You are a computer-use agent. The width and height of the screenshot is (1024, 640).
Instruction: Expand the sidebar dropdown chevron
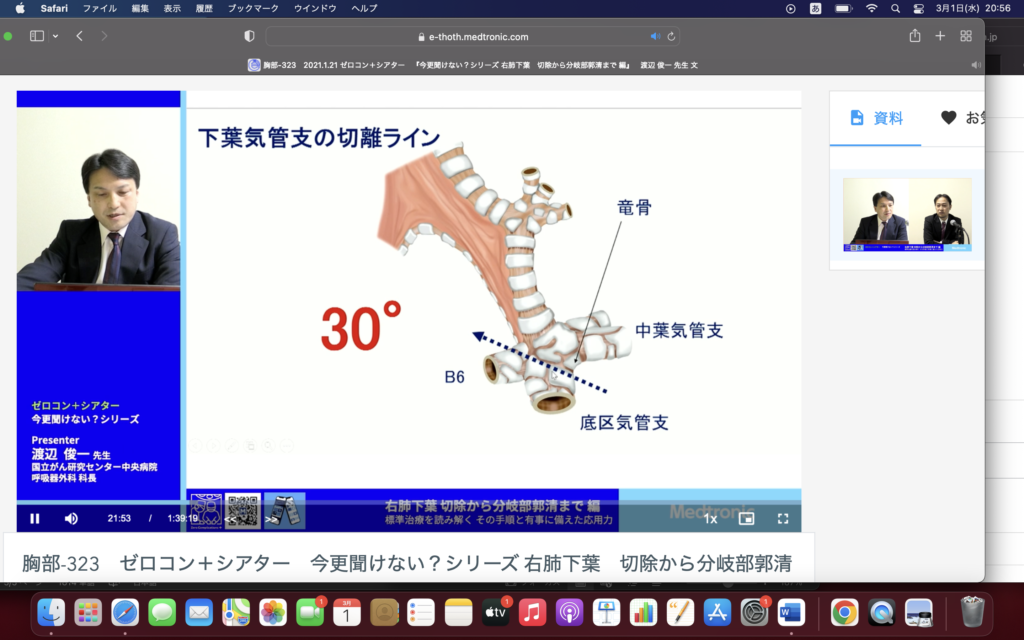pos(55,36)
